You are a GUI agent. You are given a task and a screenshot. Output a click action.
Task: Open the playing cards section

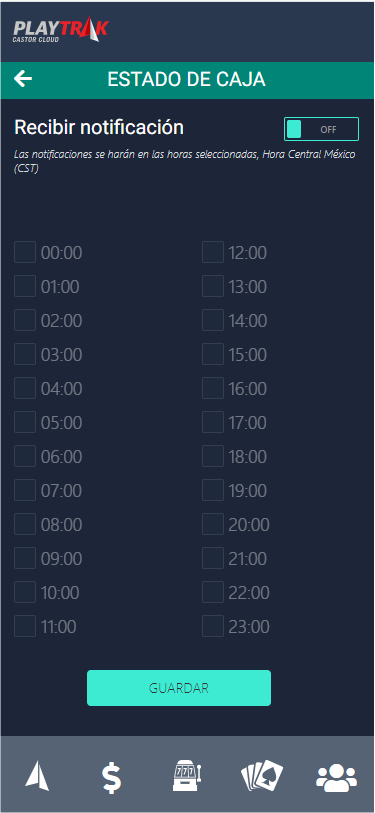(x=262, y=776)
